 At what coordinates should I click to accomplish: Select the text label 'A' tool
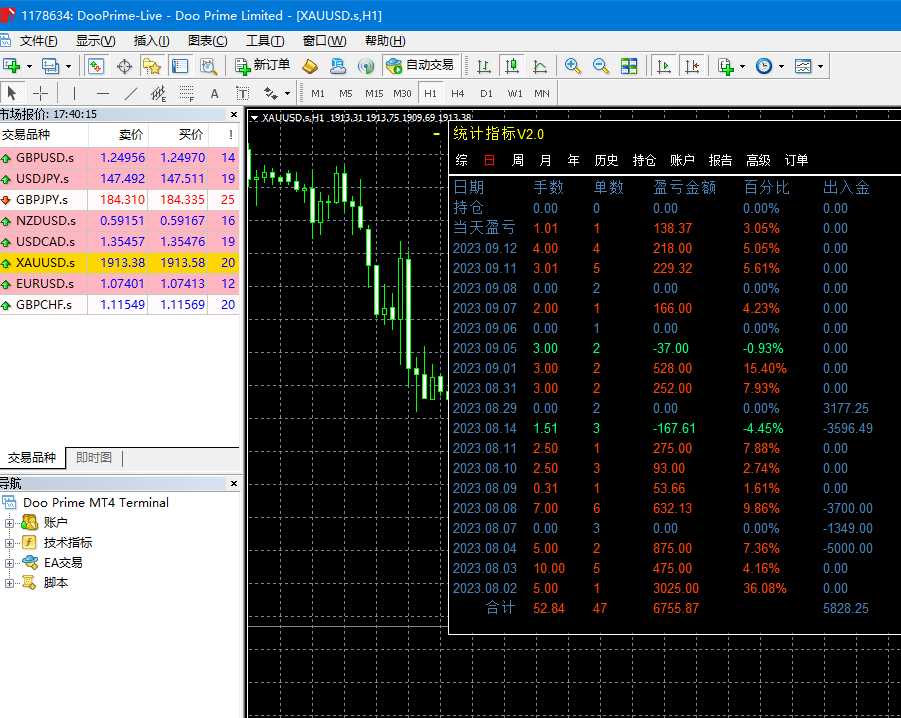[214, 94]
